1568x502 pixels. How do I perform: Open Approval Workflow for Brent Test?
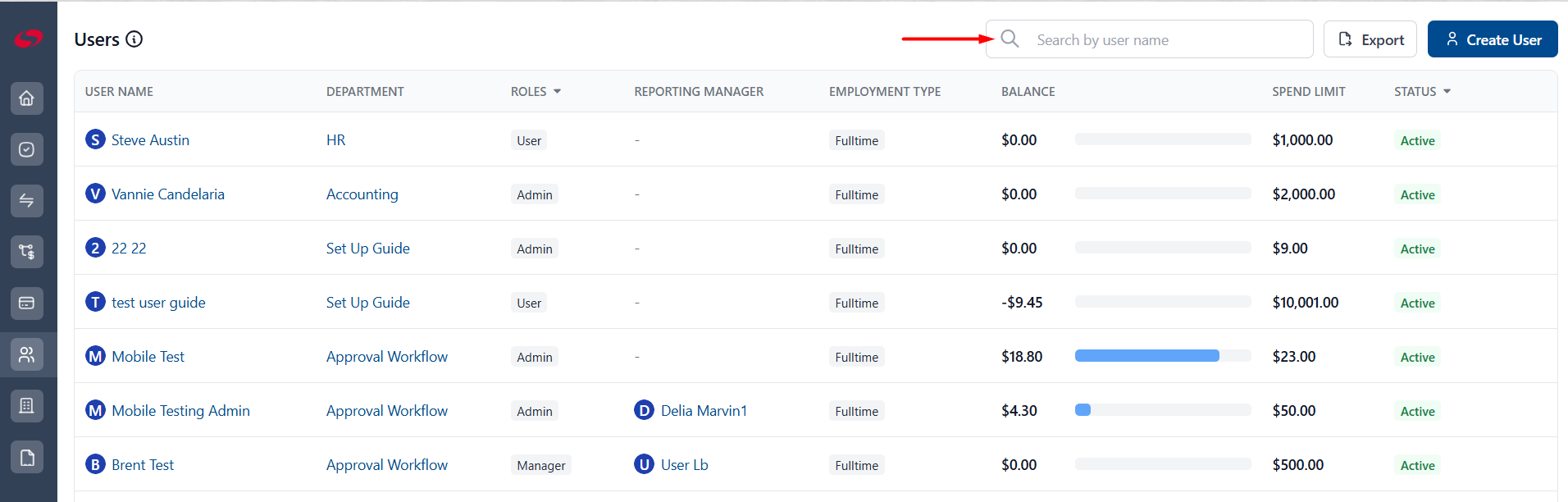pyautogui.click(x=387, y=465)
